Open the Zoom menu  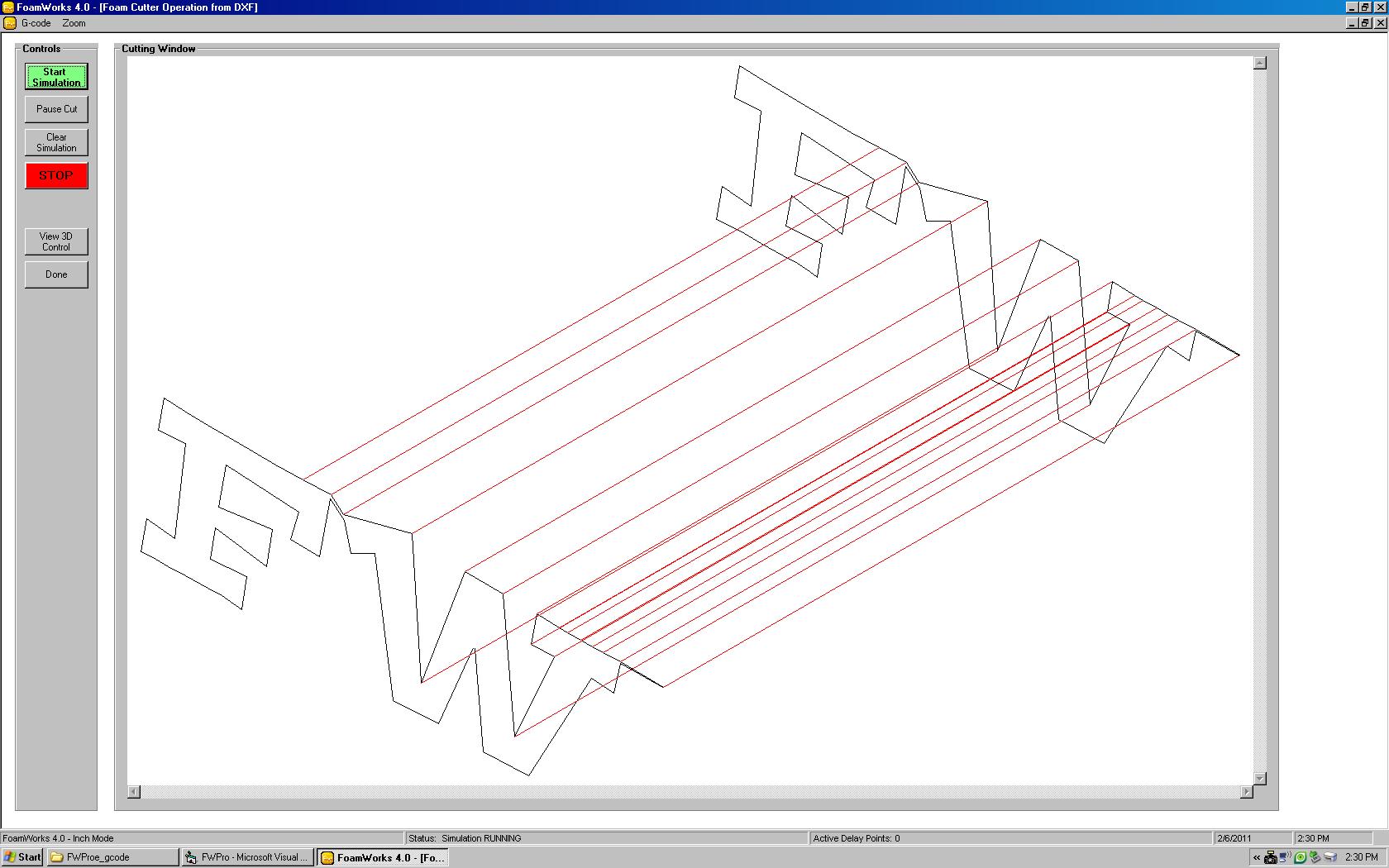(x=74, y=23)
